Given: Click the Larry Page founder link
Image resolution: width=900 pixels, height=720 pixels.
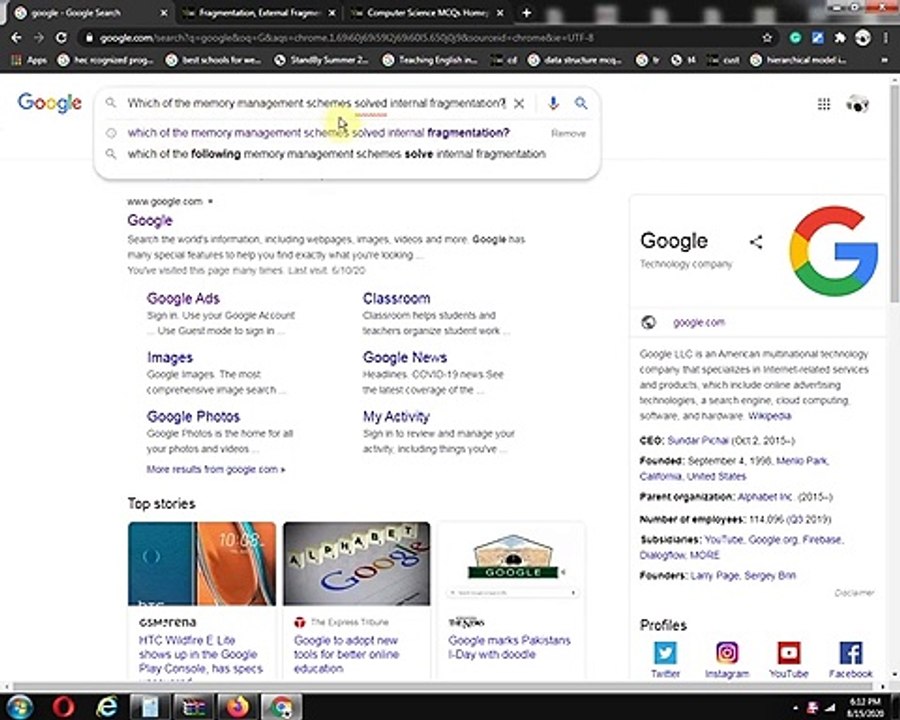Looking at the screenshot, I should pyautogui.click(x=715, y=575).
